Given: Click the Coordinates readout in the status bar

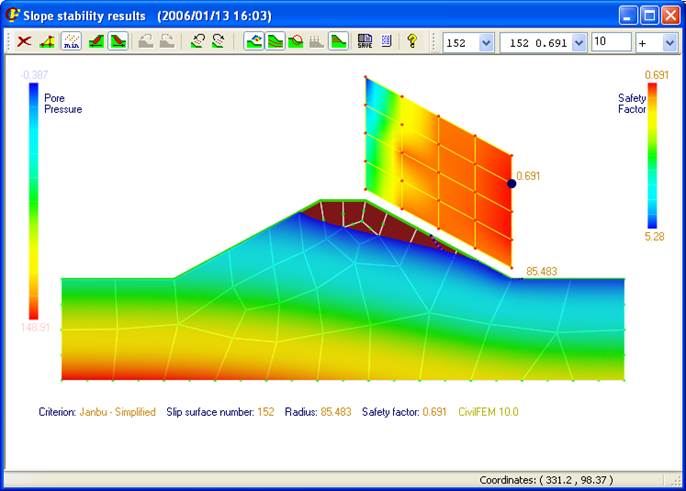Looking at the screenshot, I should tap(546, 480).
